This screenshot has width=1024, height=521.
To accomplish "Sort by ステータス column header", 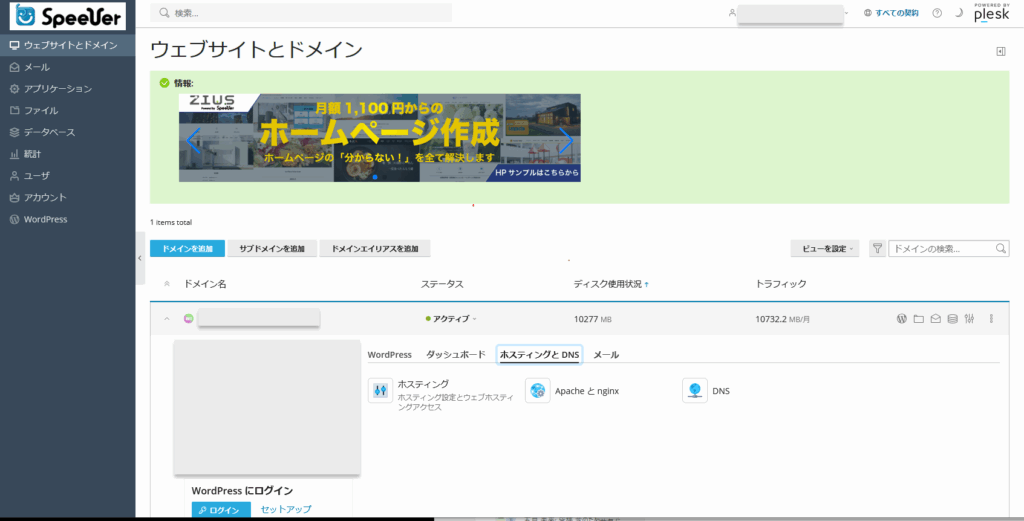I will coord(442,284).
